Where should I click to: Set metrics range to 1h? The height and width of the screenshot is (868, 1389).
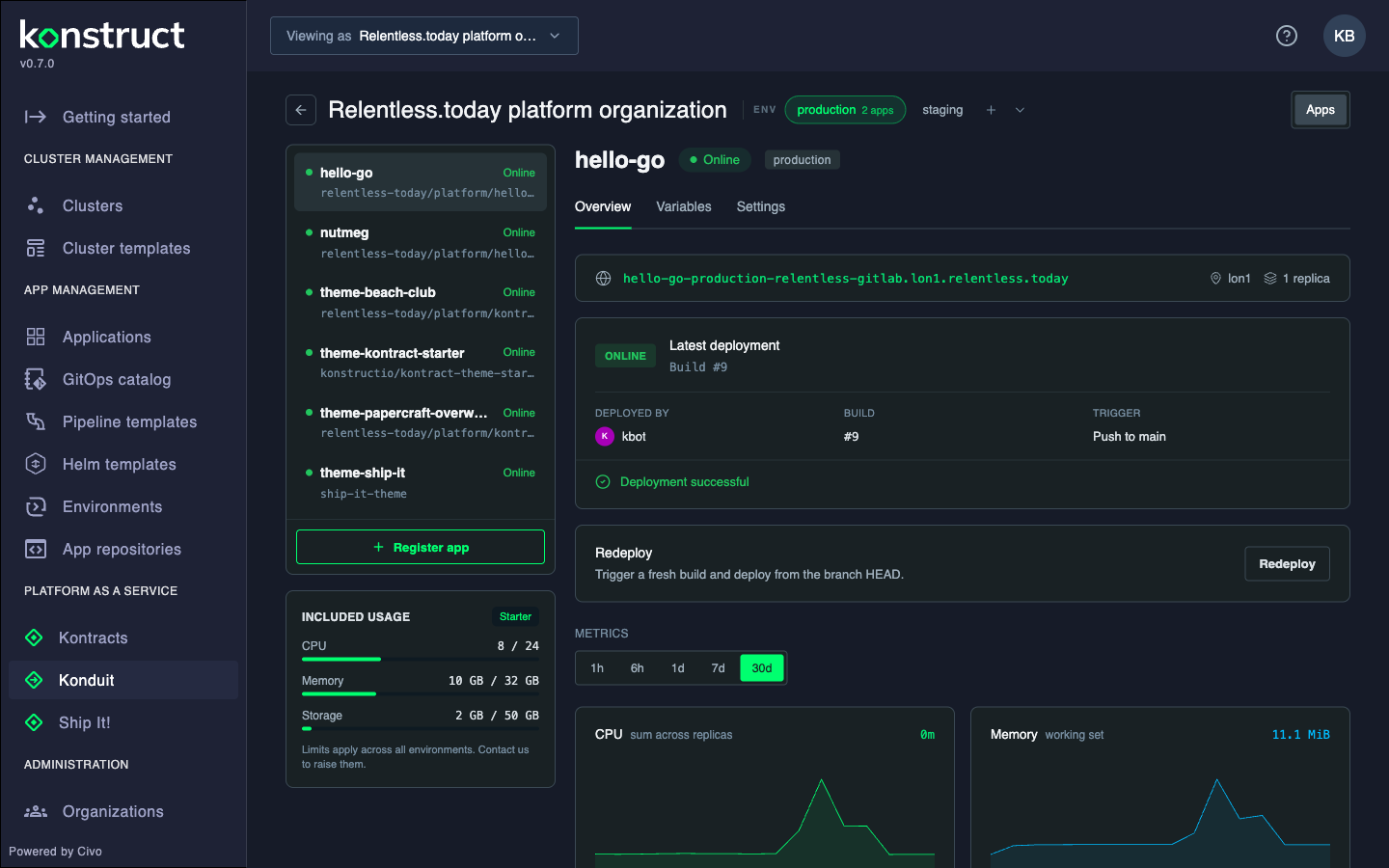point(597,668)
